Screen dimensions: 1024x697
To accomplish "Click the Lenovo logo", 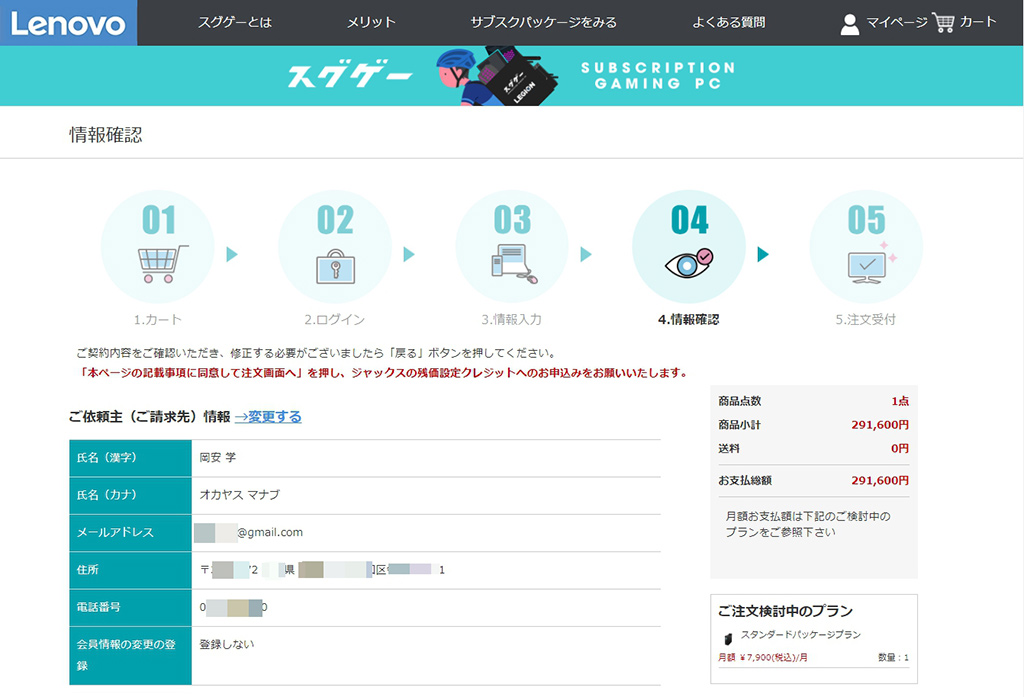I will click(x=68, y=23).
